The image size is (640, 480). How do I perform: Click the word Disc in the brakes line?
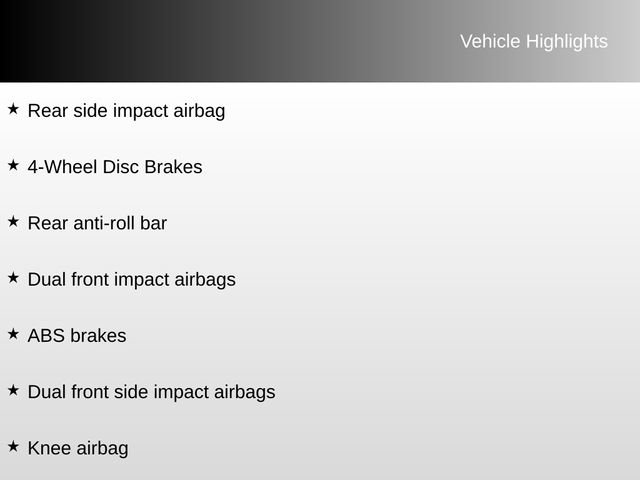coord(121,167)
